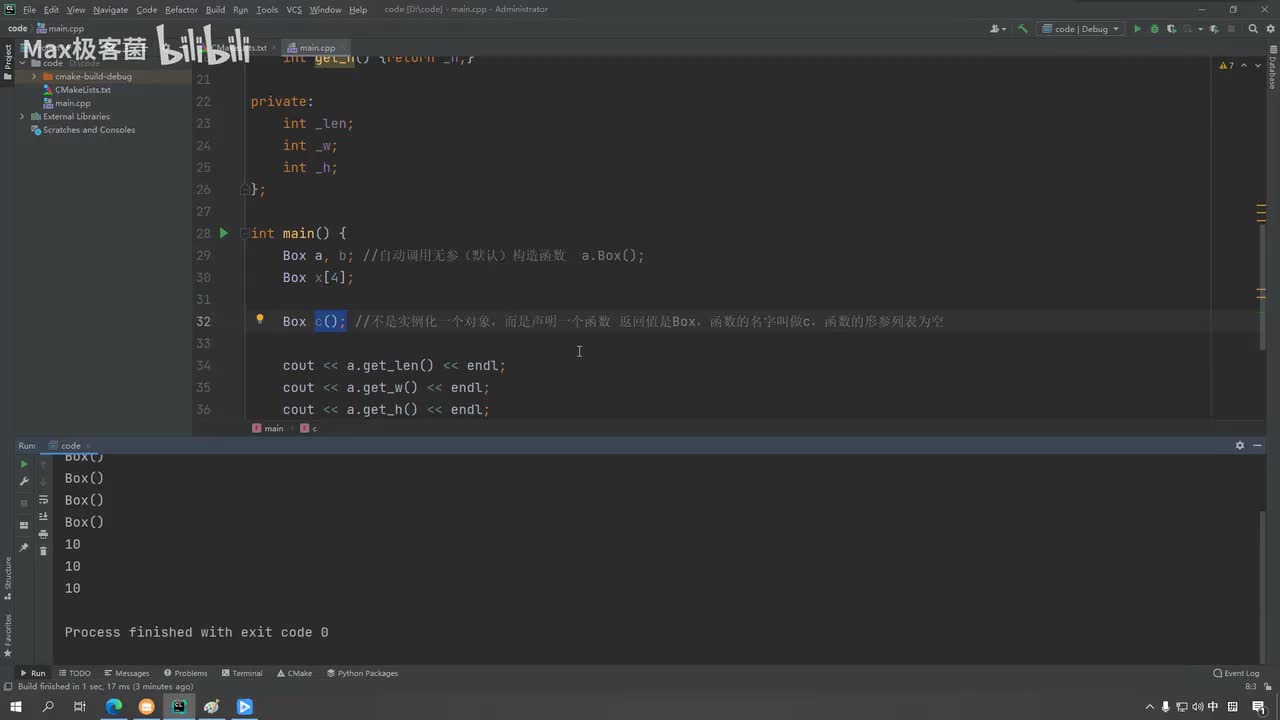Click the main breadcrumb below the editor
The image size is (1280, 720).
click(x=268, y=428)
